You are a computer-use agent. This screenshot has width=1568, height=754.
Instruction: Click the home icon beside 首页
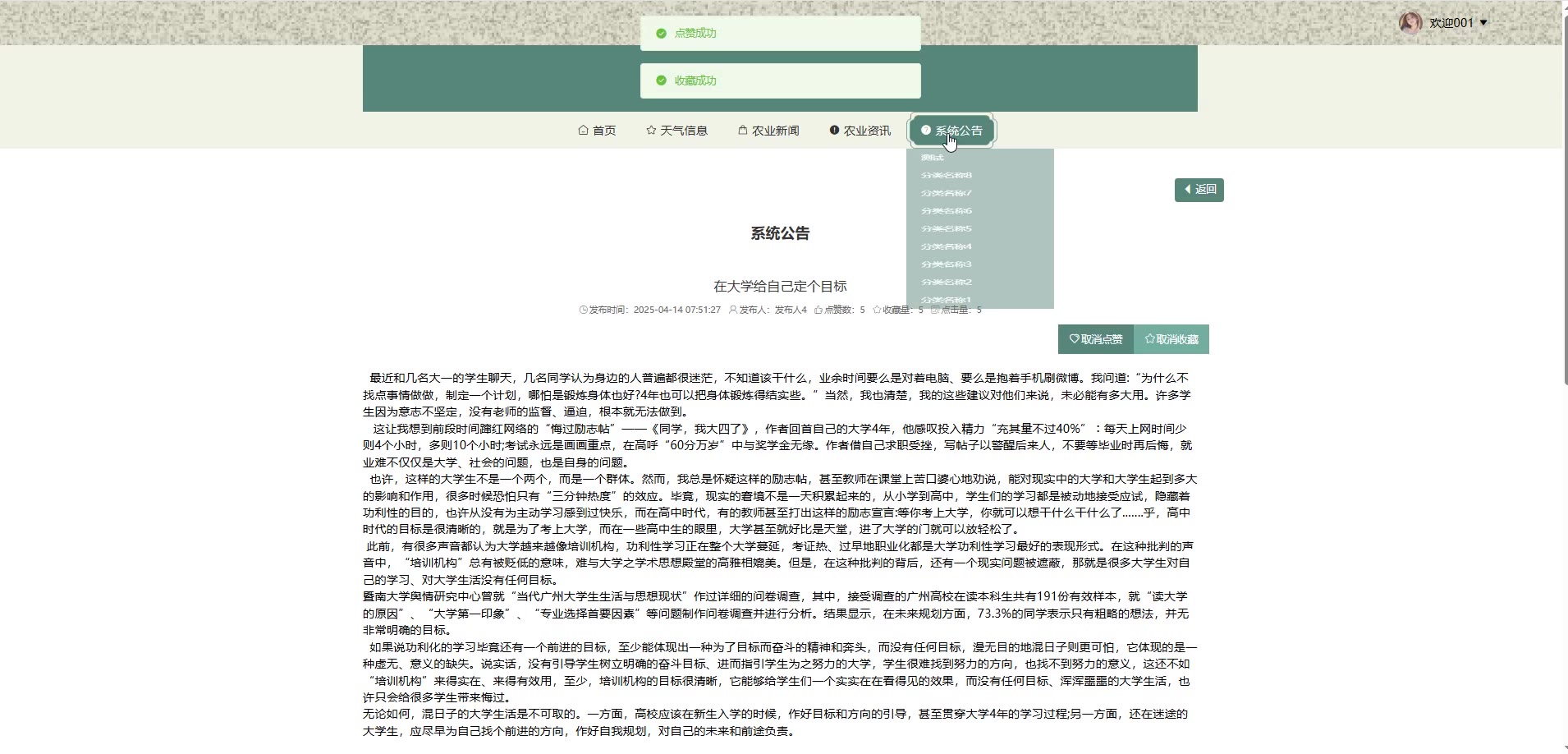point(583,131)
